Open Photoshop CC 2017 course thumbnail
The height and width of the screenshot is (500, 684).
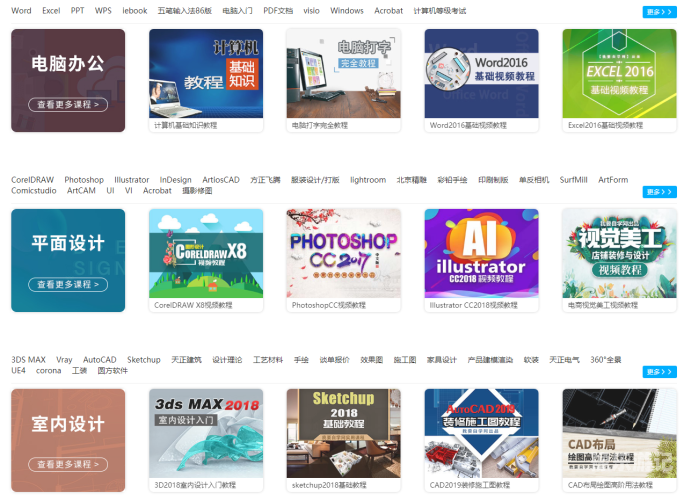343,253
